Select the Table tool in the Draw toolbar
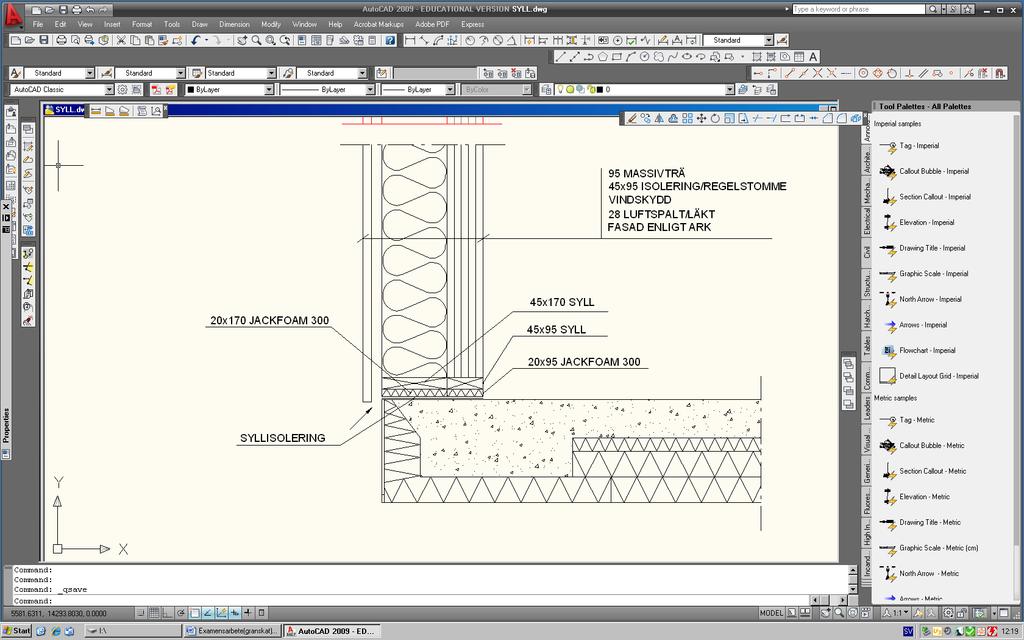Image resolution: width=1024 pixels, height=640 pixels. coord(799,57)
